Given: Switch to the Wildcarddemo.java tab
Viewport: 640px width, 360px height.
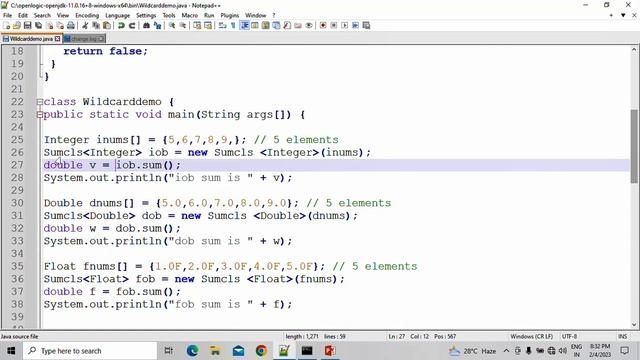Looking at the screenshot, I should [x=31, y=39].
